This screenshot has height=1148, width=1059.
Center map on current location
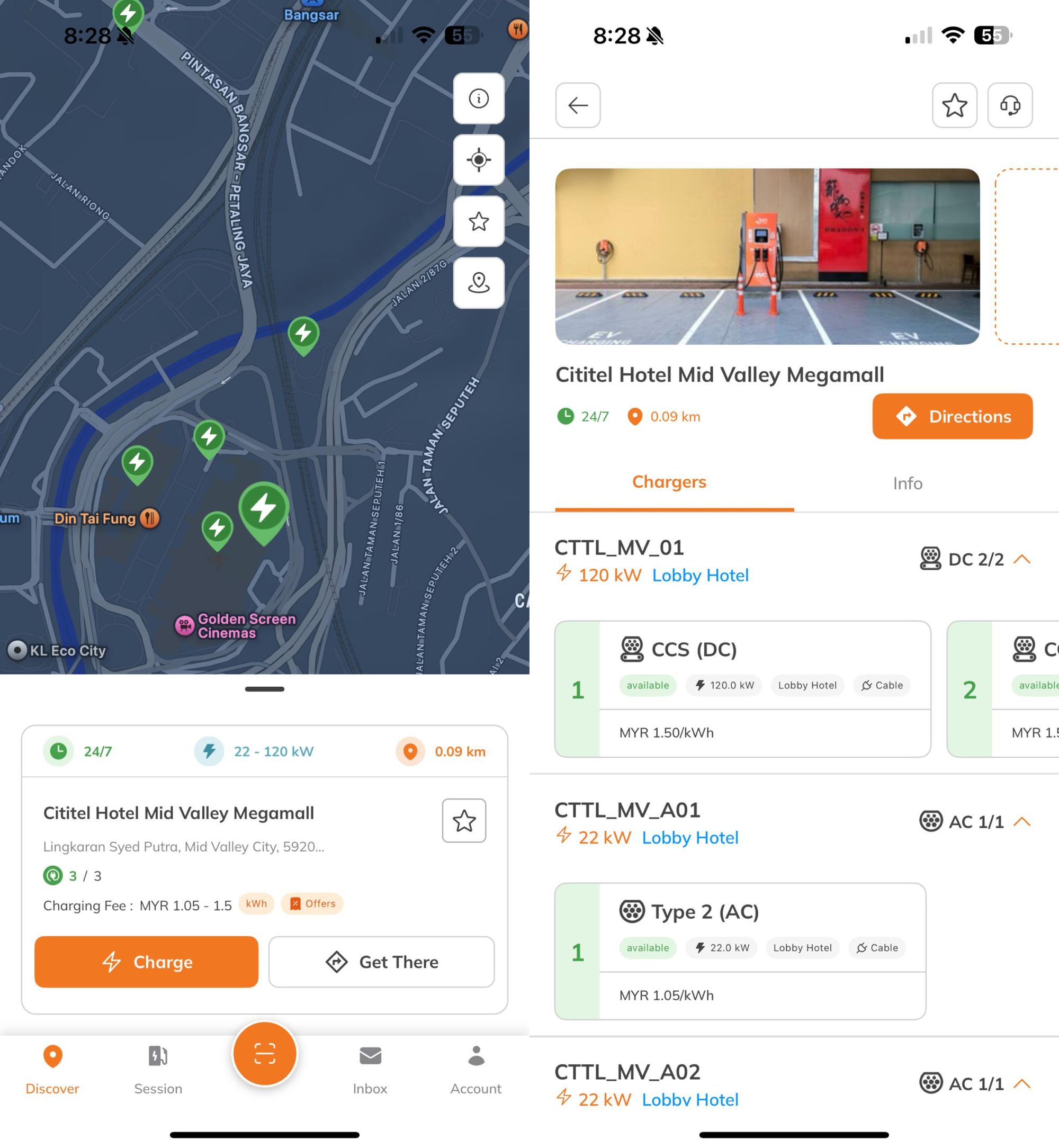point(479,160)
